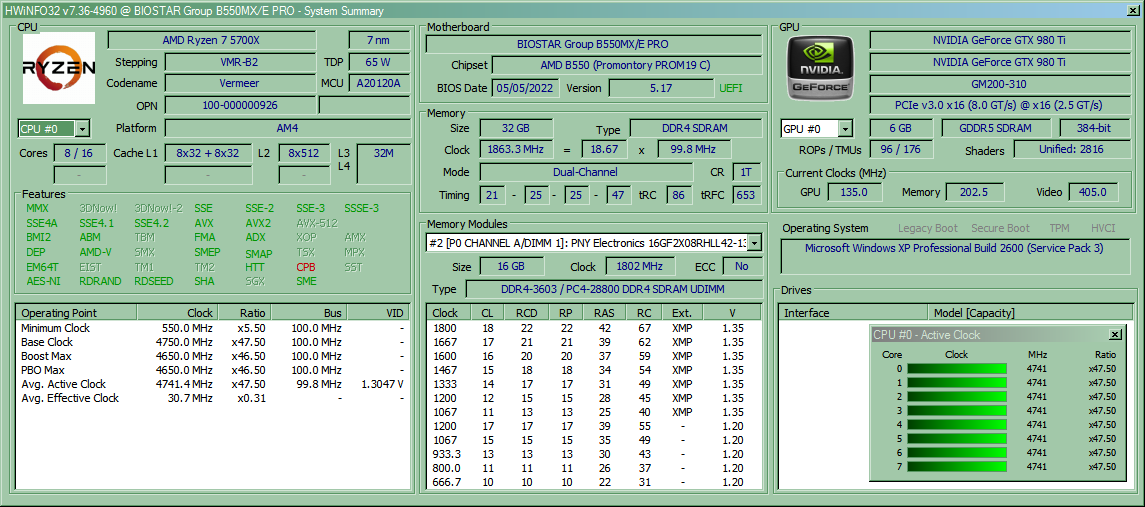Click the Windows XP Professional OS field

coord(954,256)
